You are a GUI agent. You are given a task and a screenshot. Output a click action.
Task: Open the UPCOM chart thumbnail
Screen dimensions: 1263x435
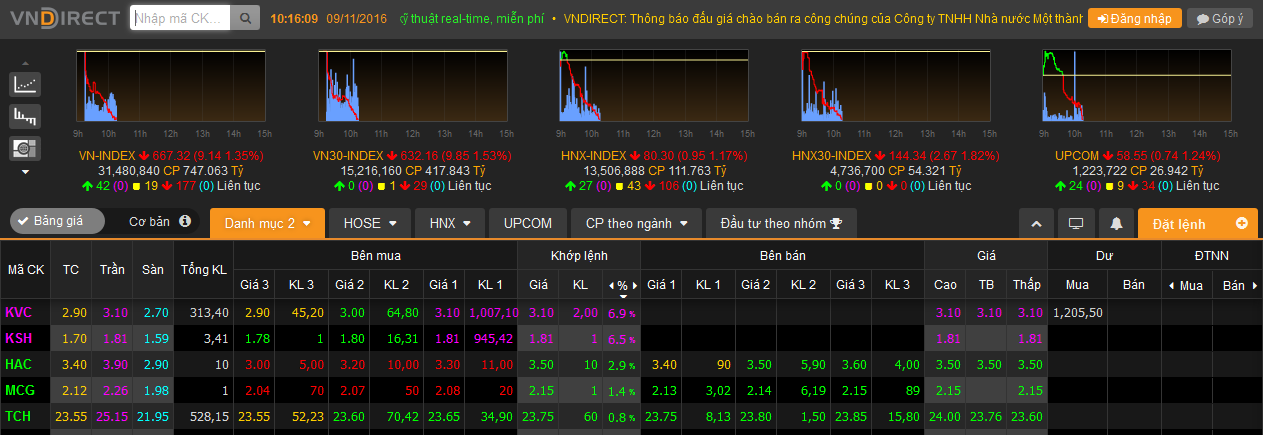1135,88
